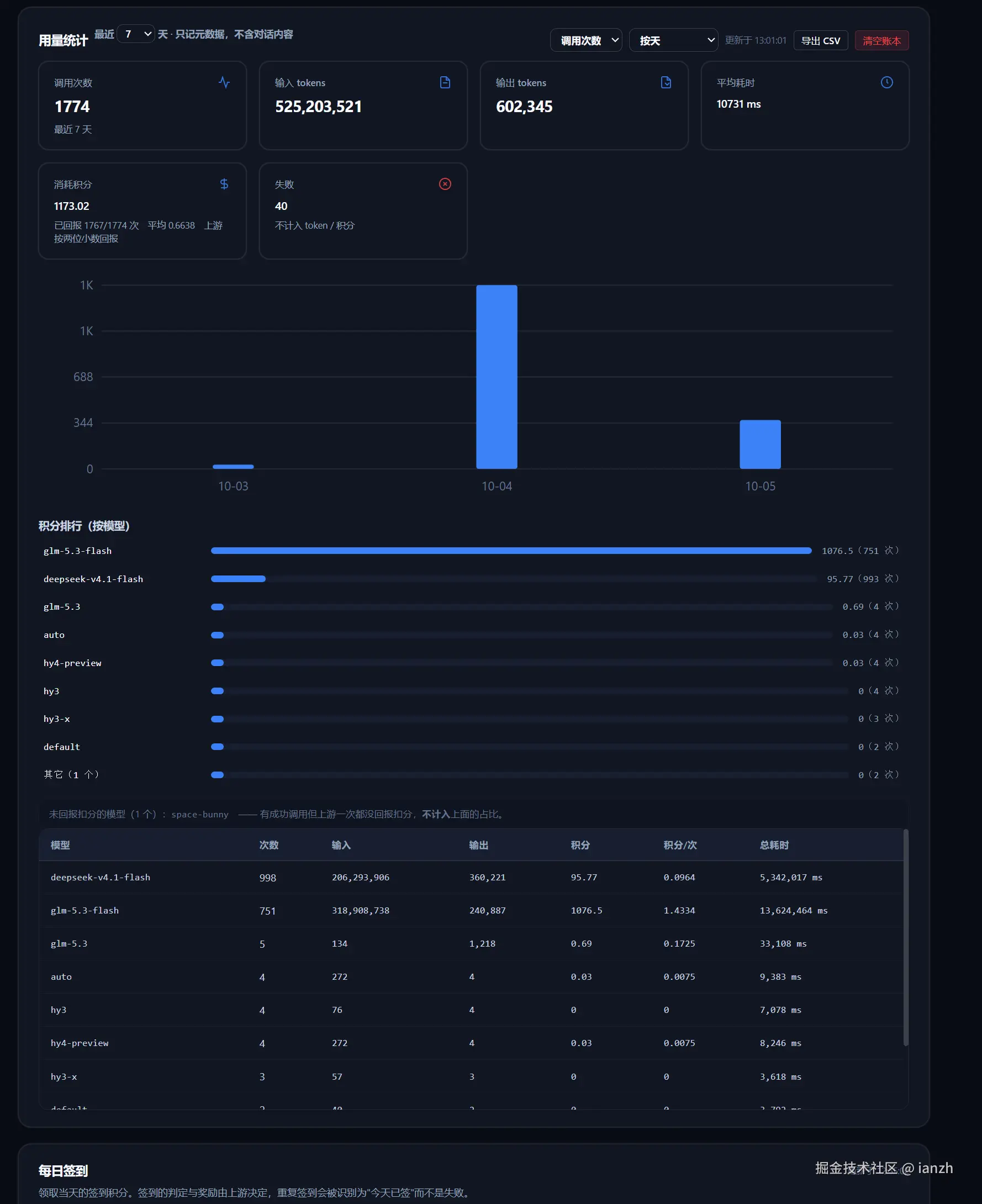Click the table's vertical scrollbar
The width and height of the screenshot is (982, 1204).
point(906,937)
